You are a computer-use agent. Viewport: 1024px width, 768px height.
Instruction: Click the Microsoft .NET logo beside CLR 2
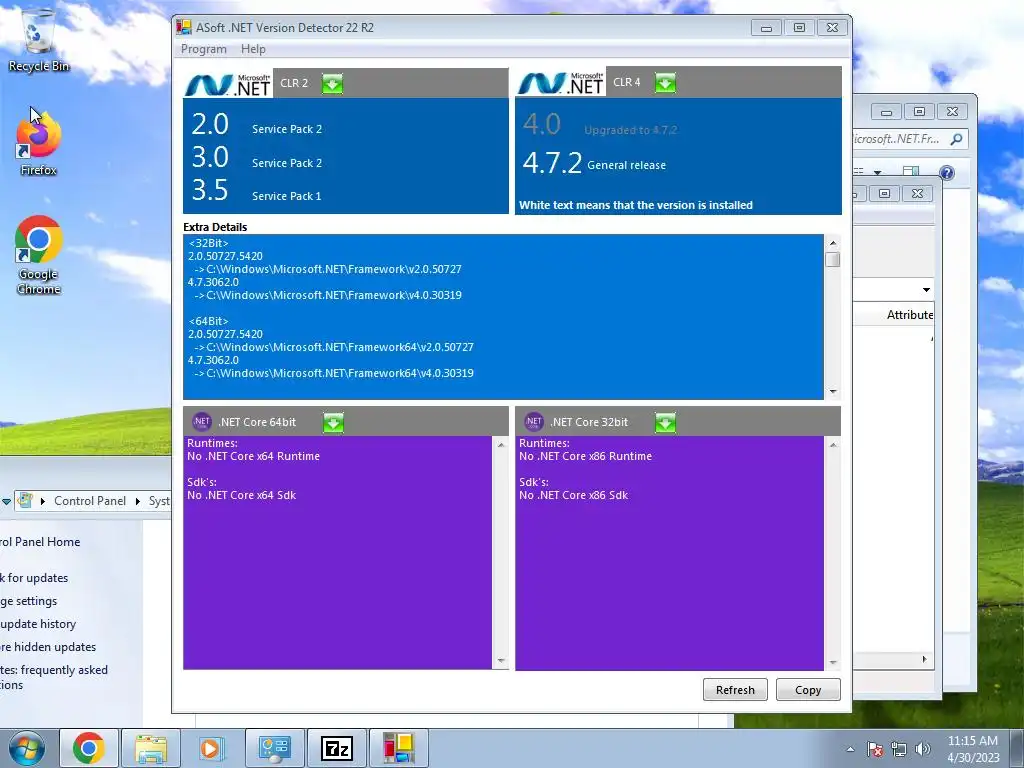coord(228,84)
